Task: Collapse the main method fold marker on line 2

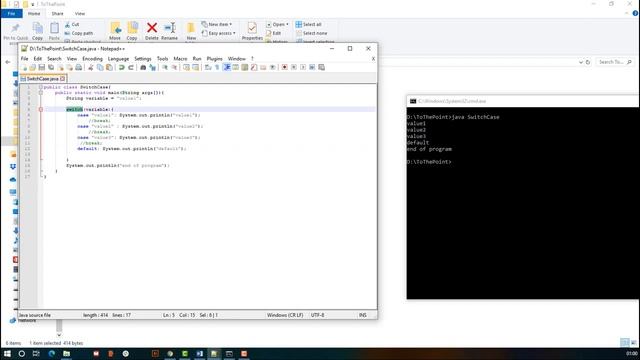Action: tap(41, 93)
